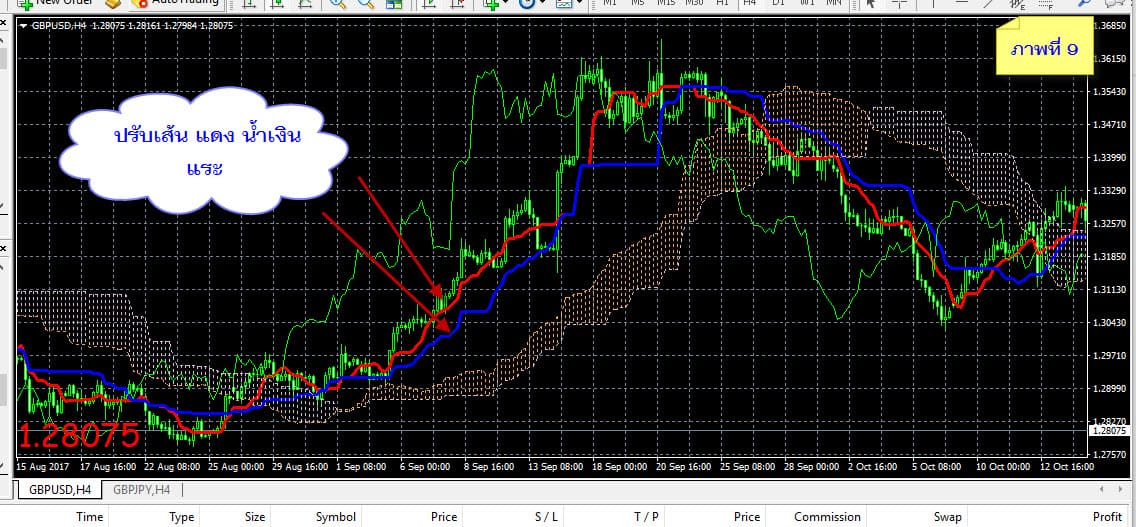Tile the chart windows
The image size is (1136, 527).
point(394,4)
